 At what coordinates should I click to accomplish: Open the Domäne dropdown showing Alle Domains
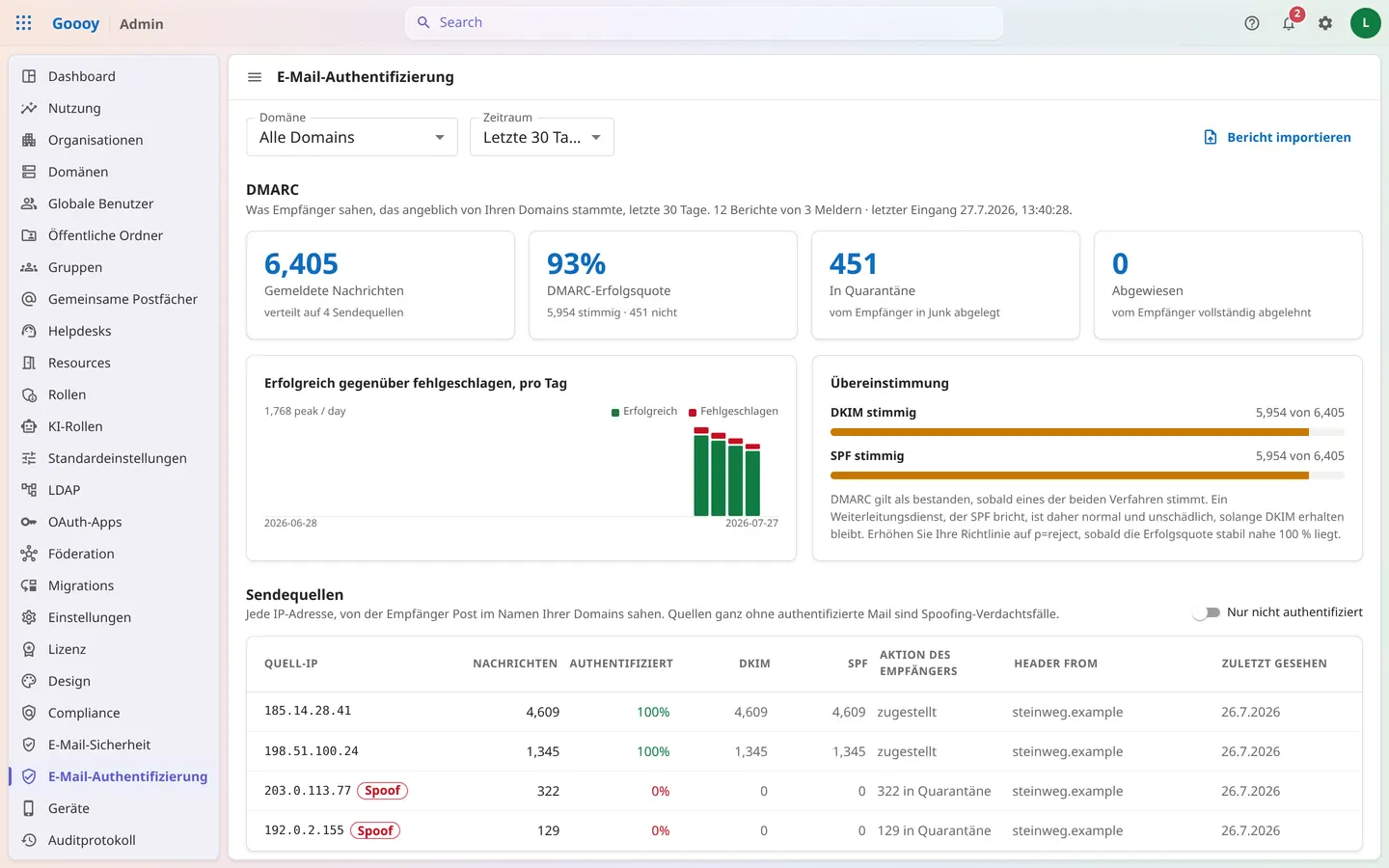tap(352, 137)
